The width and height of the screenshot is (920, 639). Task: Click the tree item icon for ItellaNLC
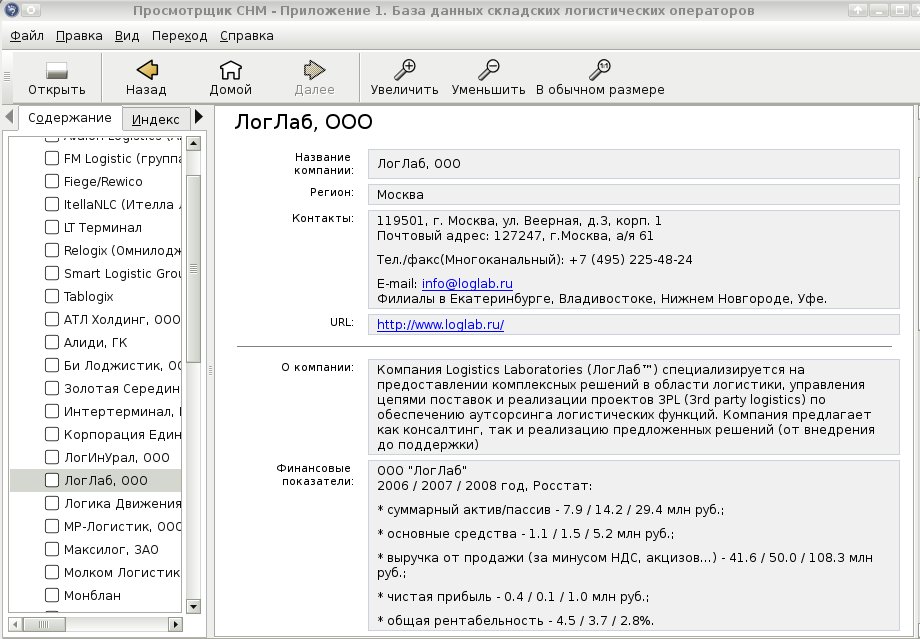click(x=52, y=204)
